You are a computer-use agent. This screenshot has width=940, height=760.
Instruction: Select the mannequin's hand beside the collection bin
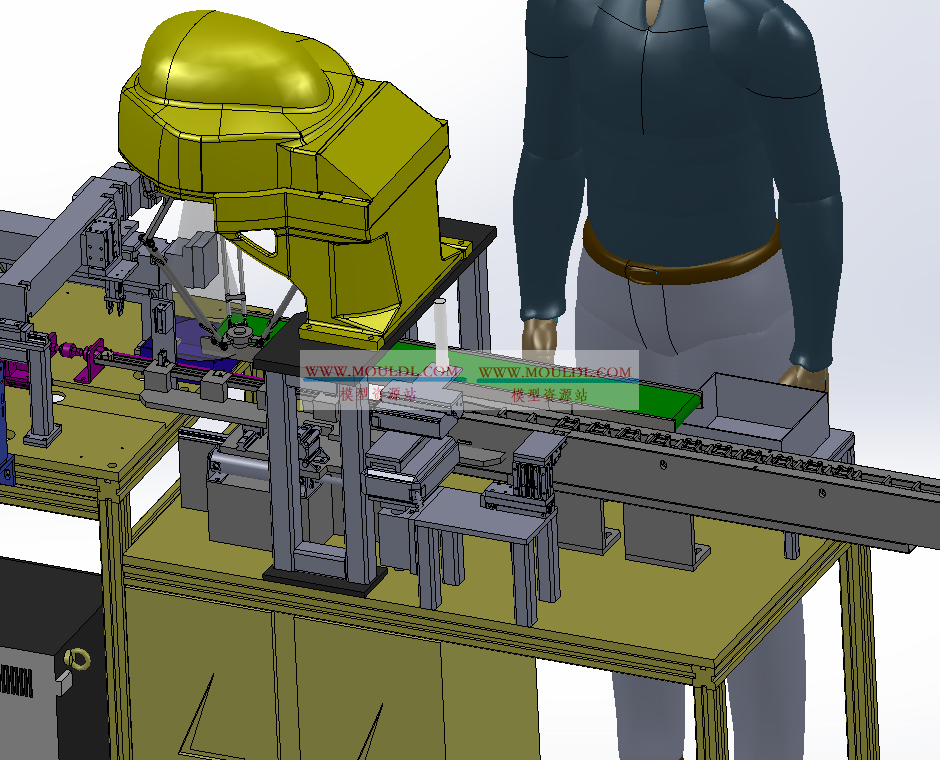pos(806,377)
